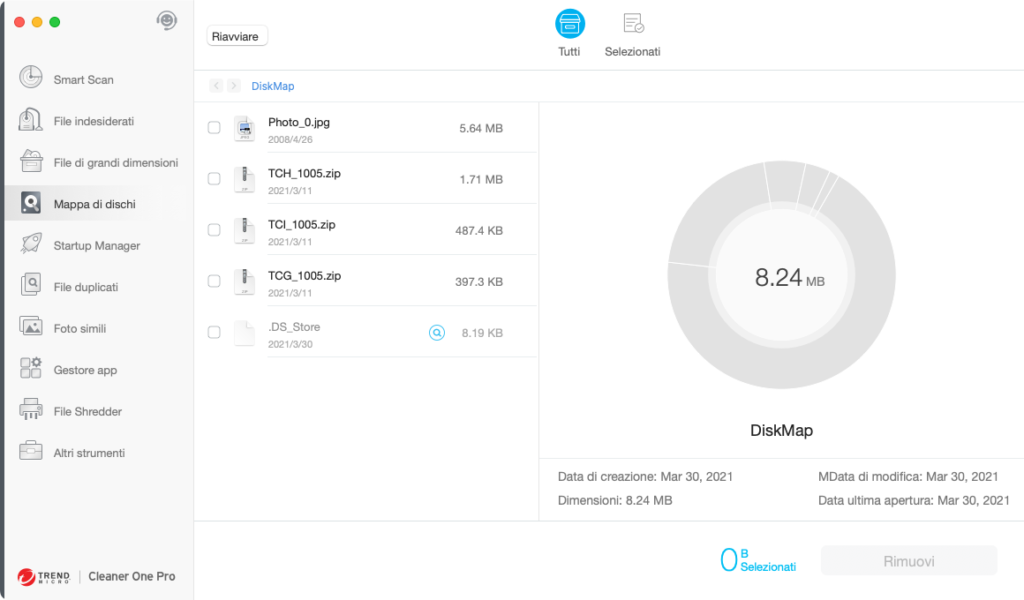
Task: Click the DiskMap breadcrumb link
Action: (x=273, y=86)
